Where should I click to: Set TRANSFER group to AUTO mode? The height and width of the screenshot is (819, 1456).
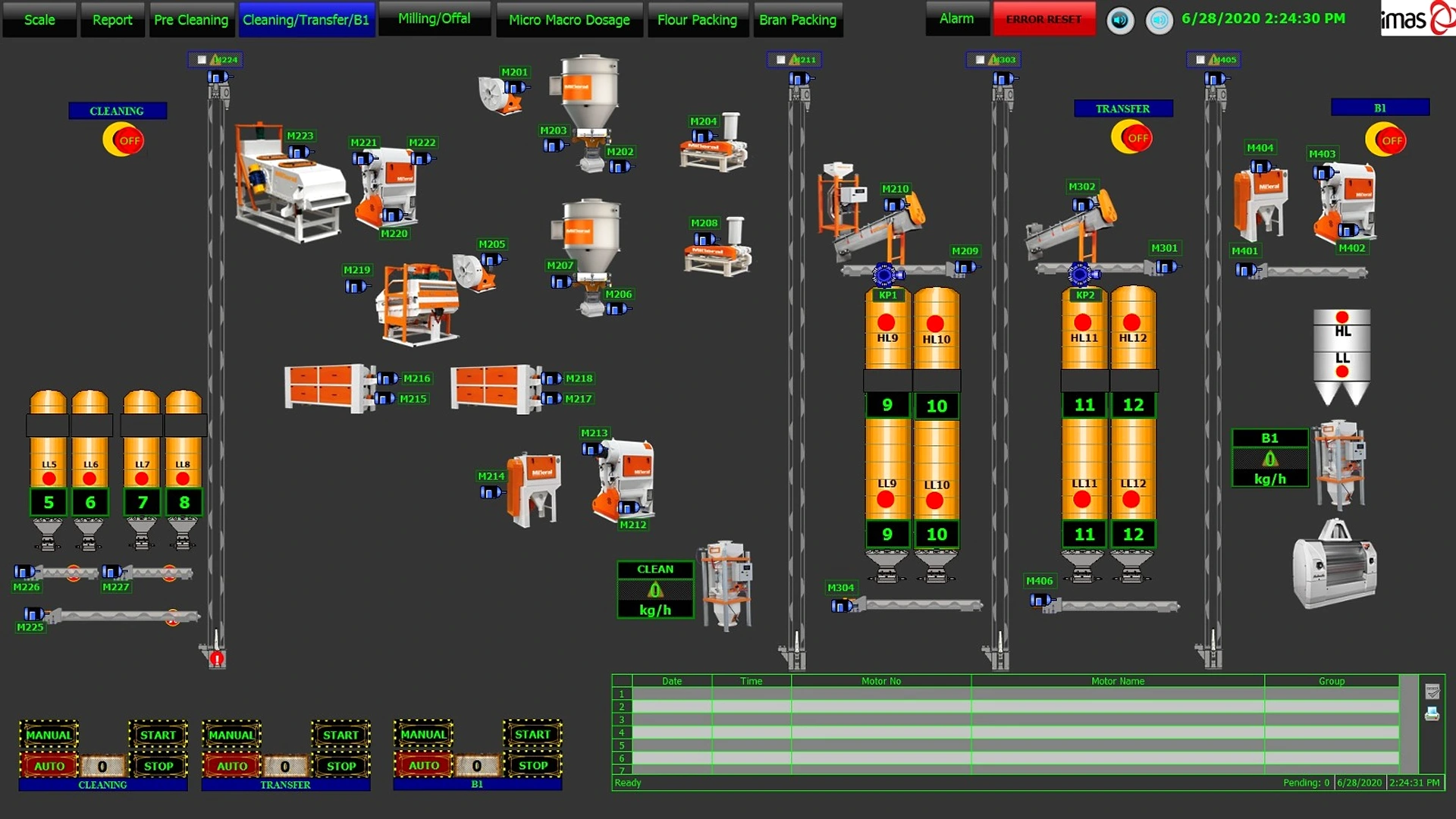click(x=232, y=766)
